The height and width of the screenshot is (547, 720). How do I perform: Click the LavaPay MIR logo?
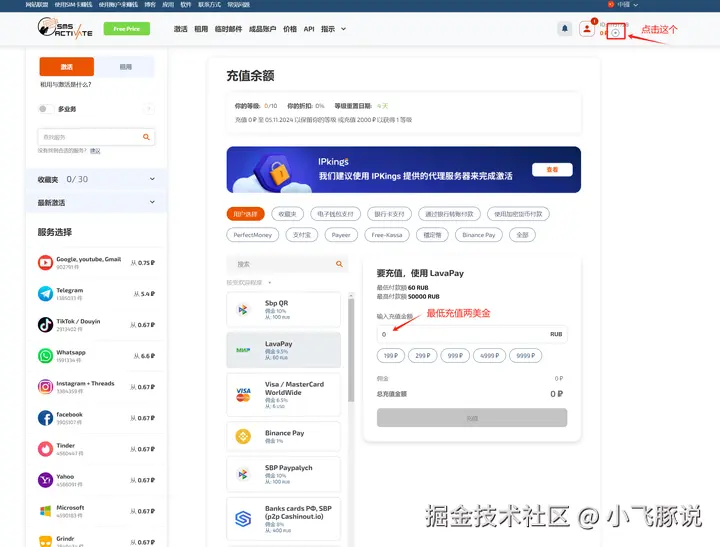tap(243, 350)
